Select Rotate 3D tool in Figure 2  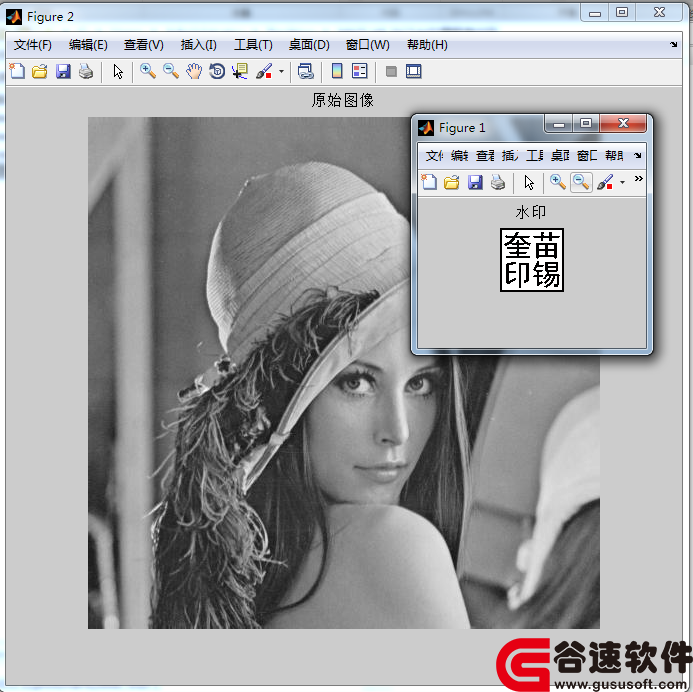(x=217, y=71)
